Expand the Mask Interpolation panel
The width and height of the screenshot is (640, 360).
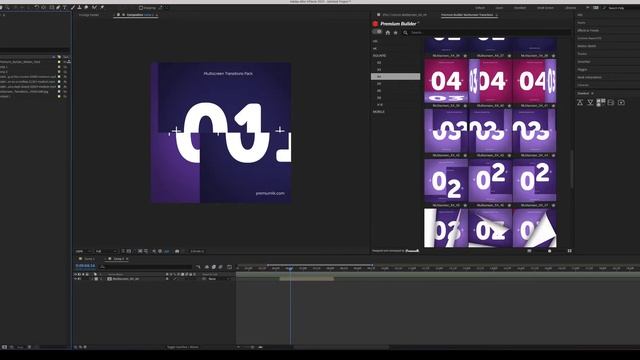click(589, 77)
